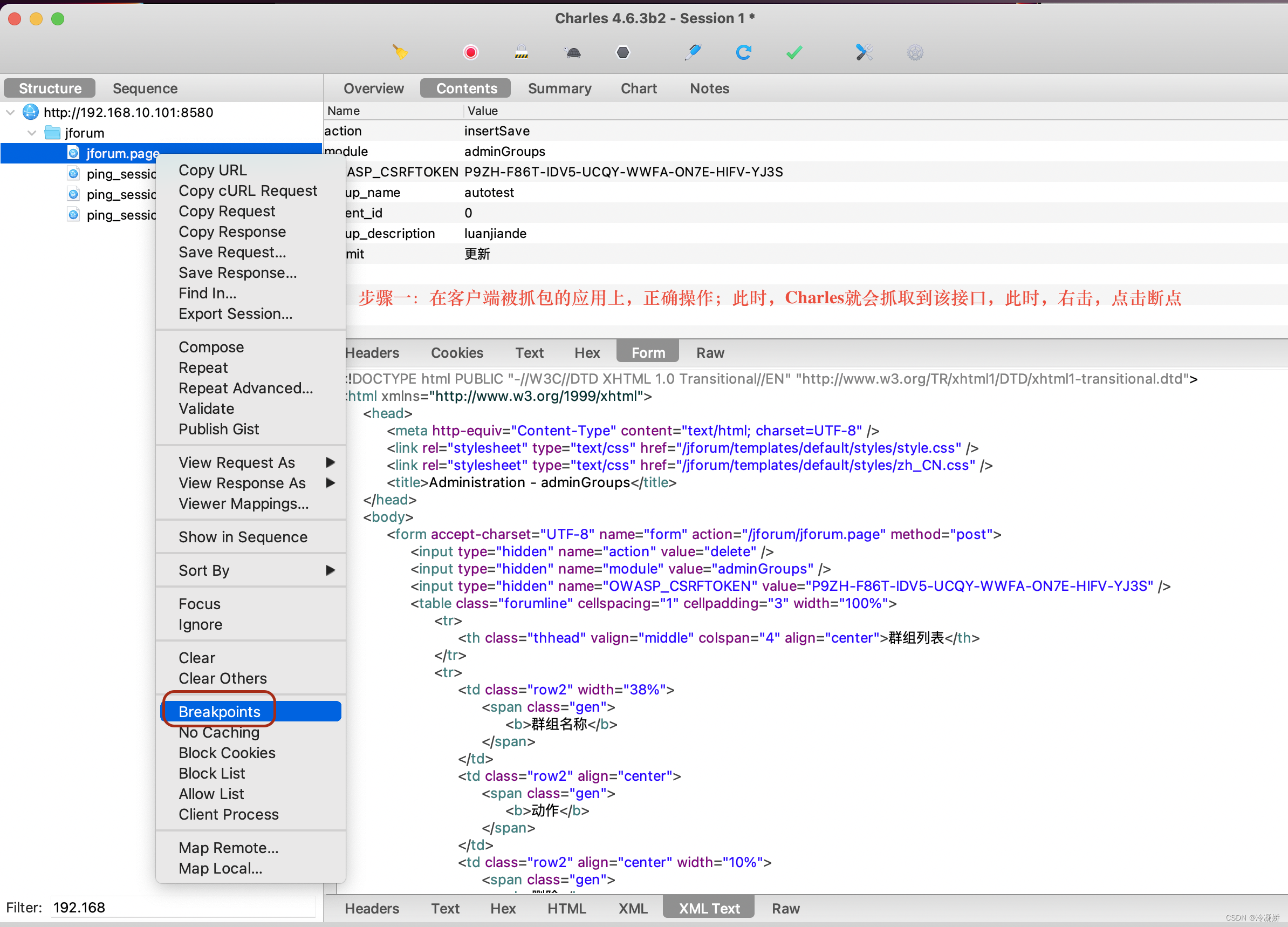1288x927 pixels.
Task: Toggle breakpoints hexagon icon
Action: point(623,53)
